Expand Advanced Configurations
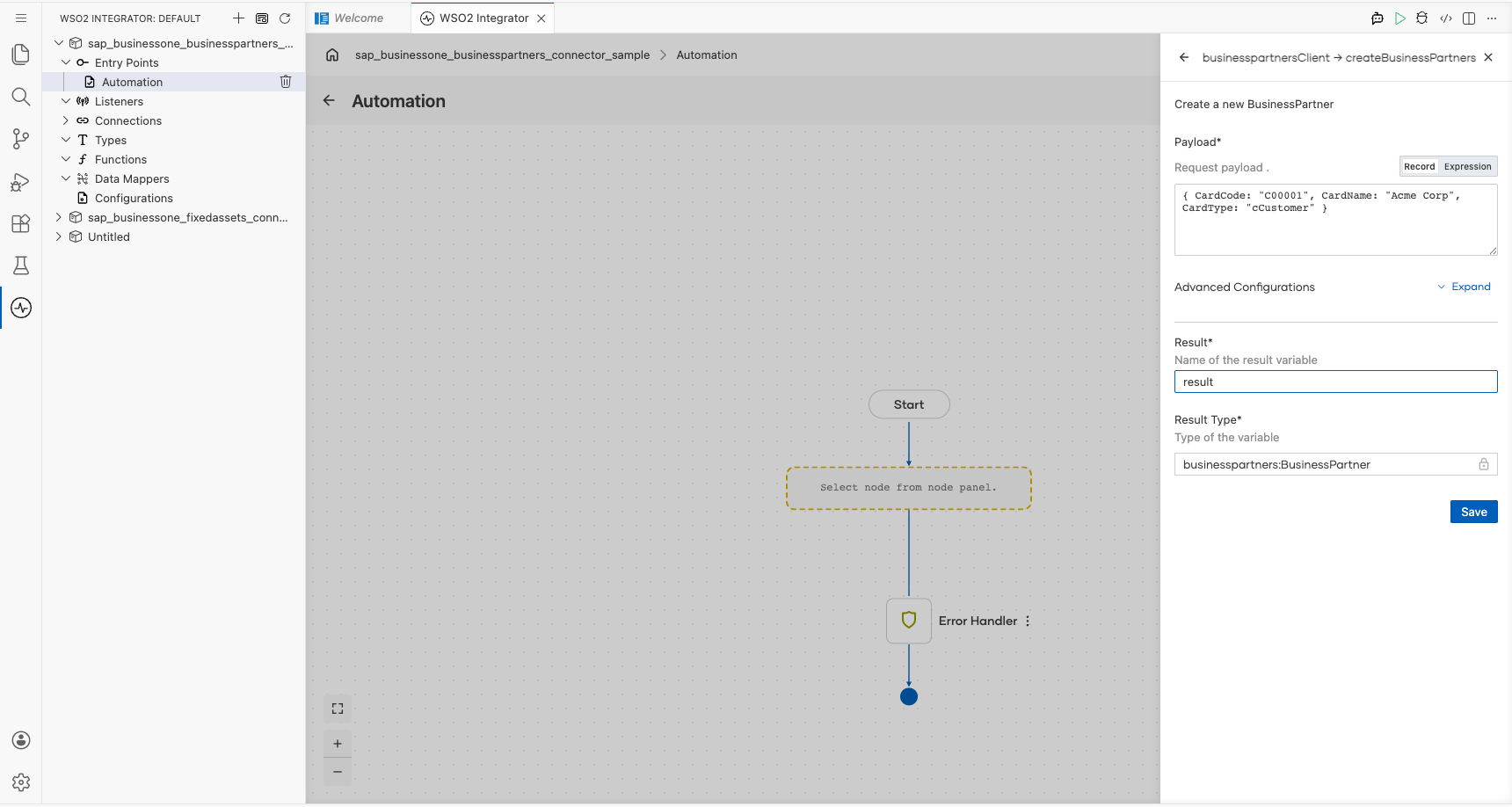The height and width of the screenshot is (807, 1512). 1464,287
